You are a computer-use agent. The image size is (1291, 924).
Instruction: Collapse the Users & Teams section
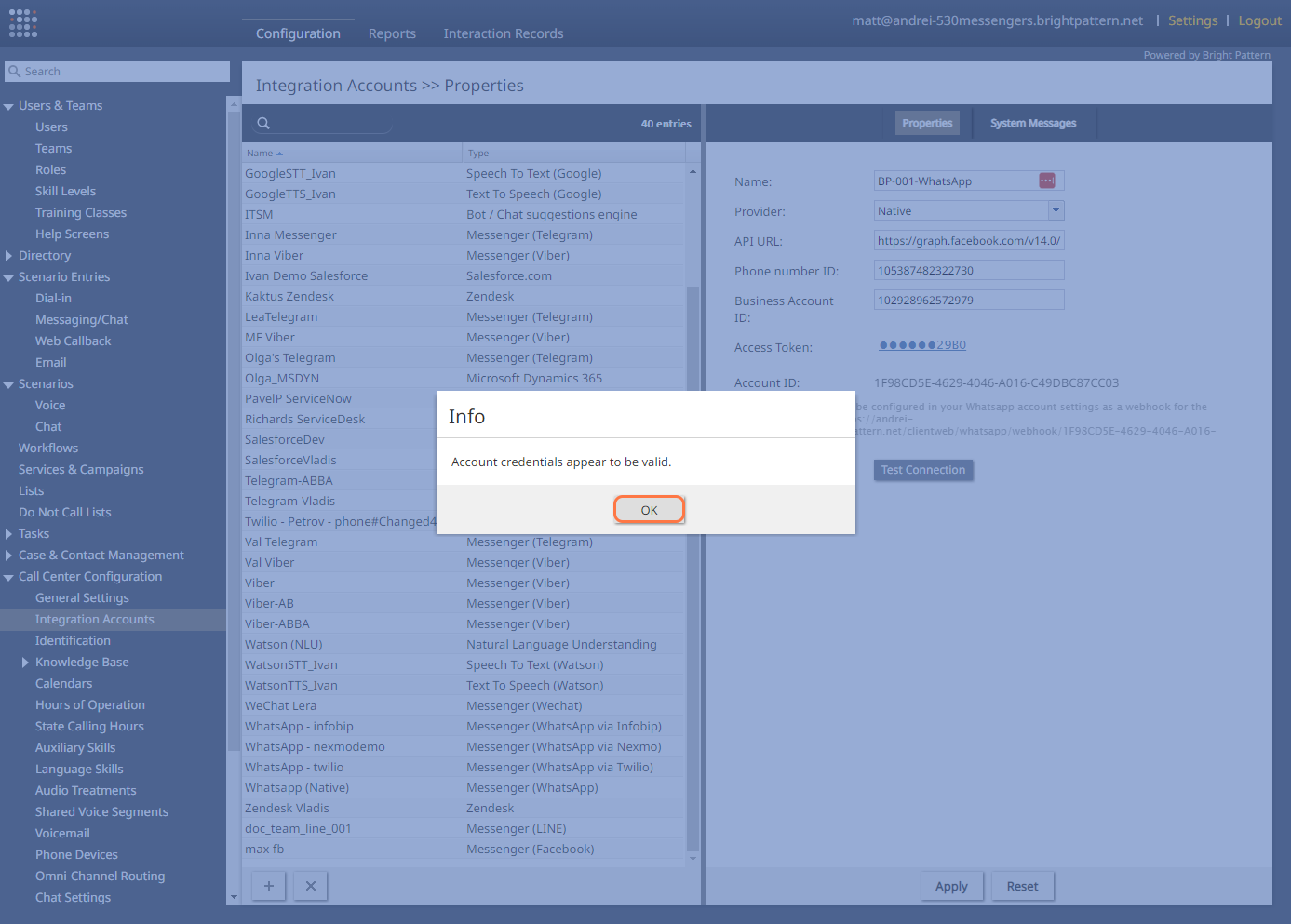[x=8, y=107]
